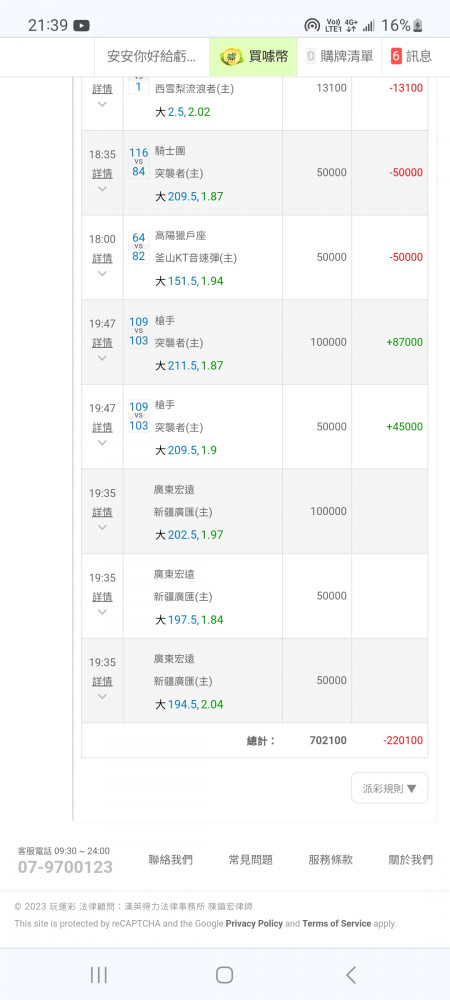This screenshot has width=450, height=1000.
Task: Open the 購牌清單 tab
Action: pyautogui.click(x=340, y=56)
